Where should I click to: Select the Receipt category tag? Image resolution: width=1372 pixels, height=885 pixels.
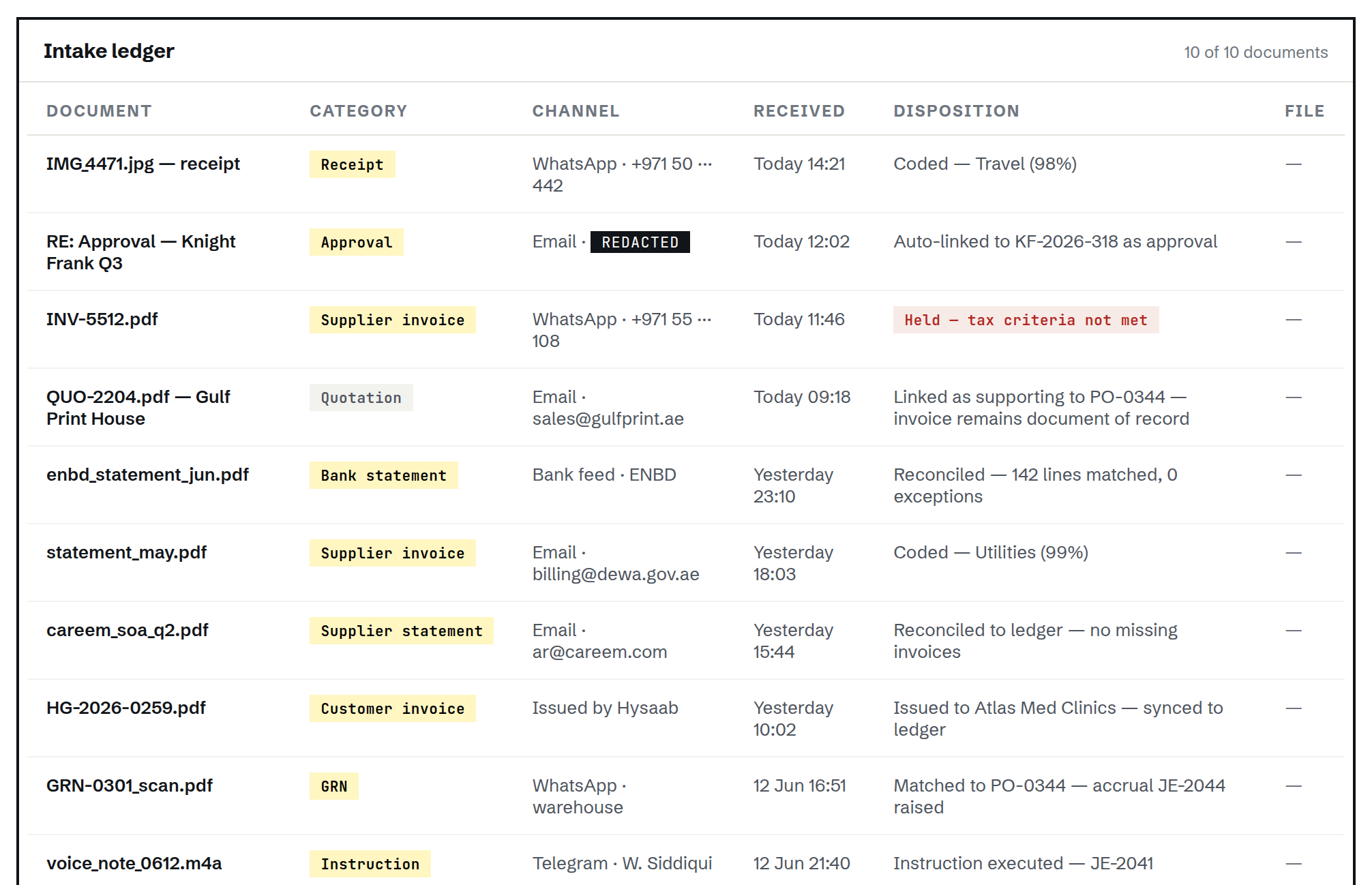tap(352, 164)
